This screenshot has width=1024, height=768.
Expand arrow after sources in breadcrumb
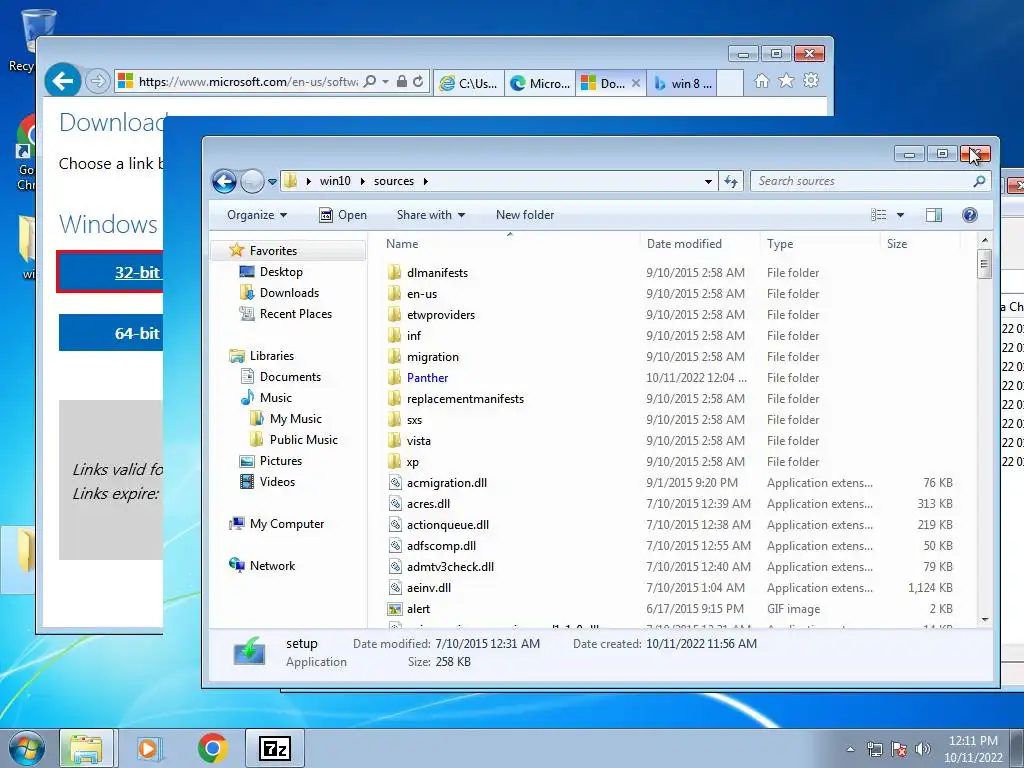tap(425, 182)
